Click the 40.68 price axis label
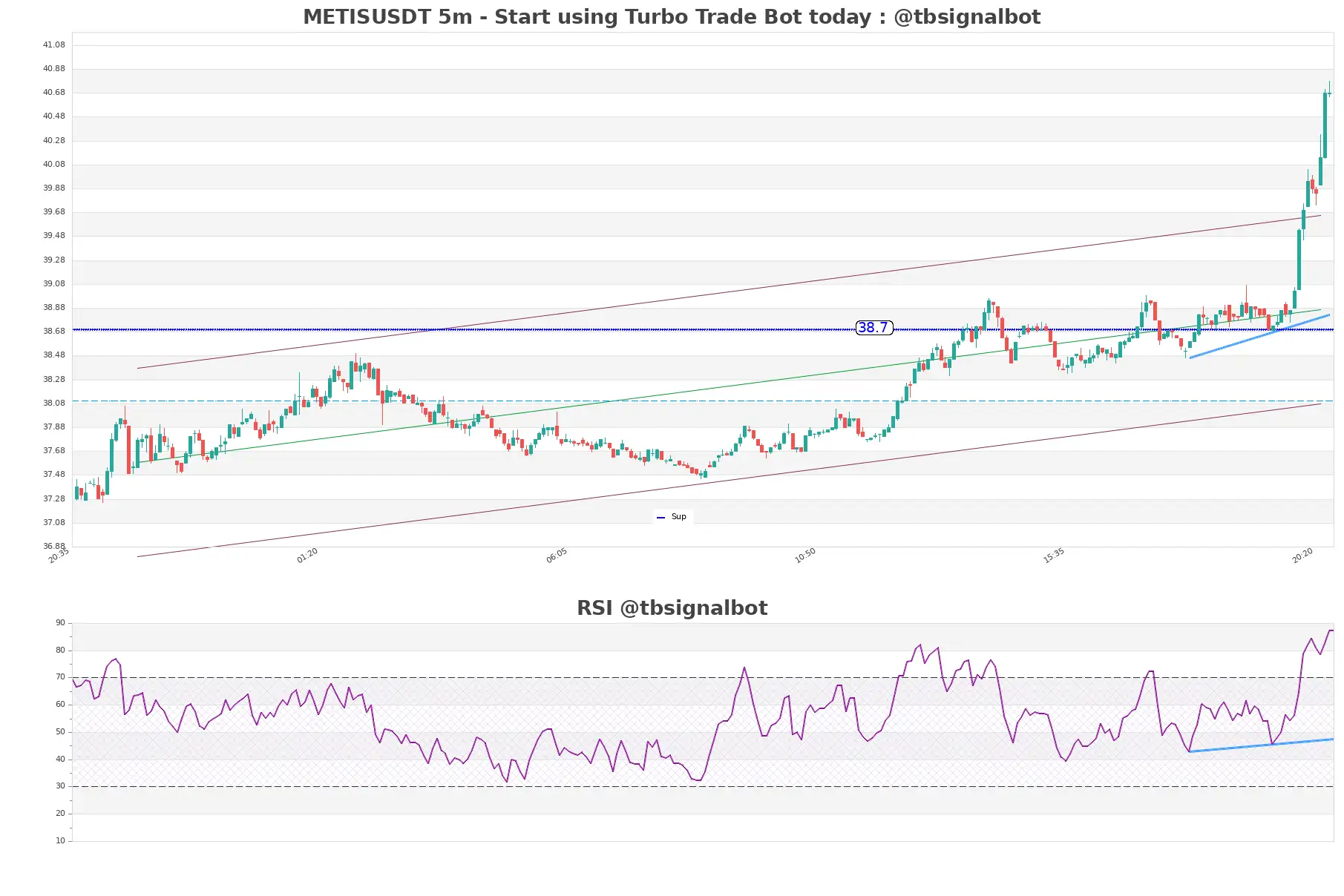The image size is (1344, 896). tap(53, 93)
